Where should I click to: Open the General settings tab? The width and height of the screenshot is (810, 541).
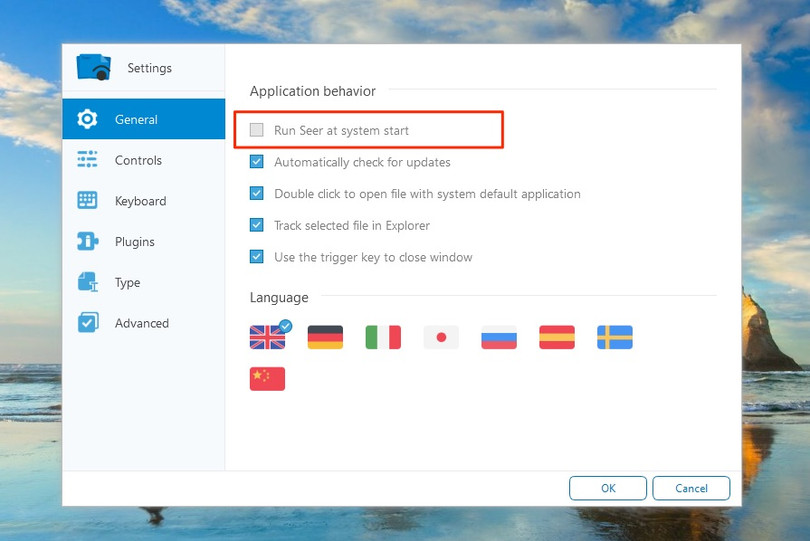[x=136, y=119]
